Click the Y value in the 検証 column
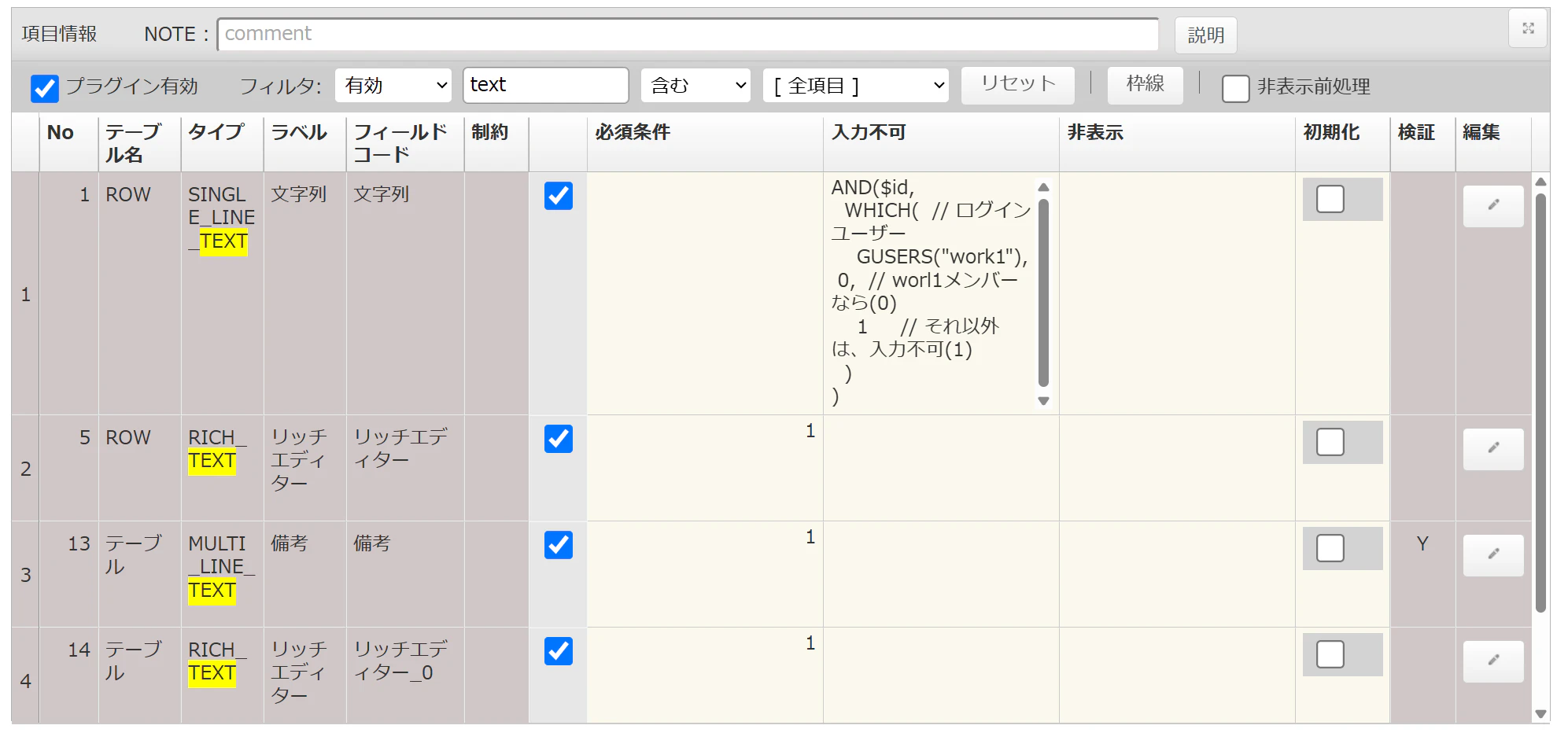The image size is (1568, 740). click(x=1422, y=543)
